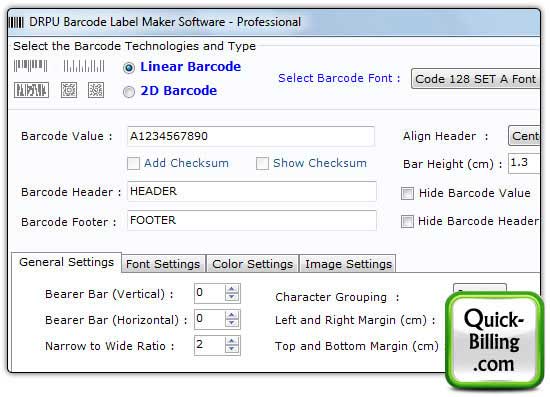550x397 pixels.
Task: Click the barcode app icon in title bar
Action: (x=16, y=22)
